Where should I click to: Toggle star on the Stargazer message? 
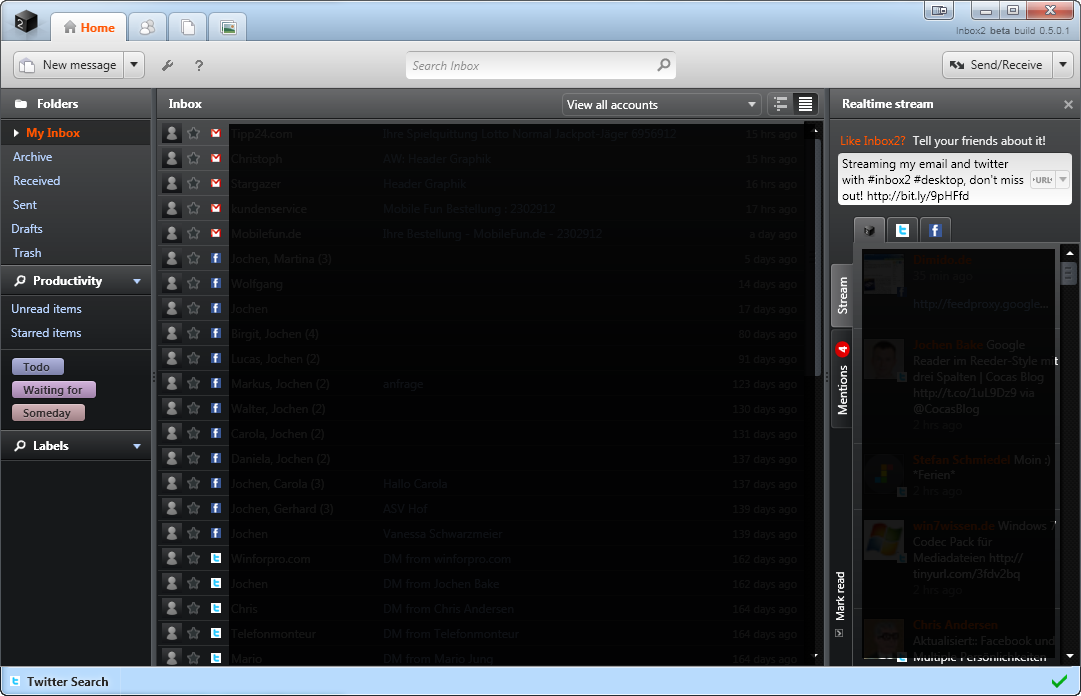pyautogui.click(x=194, y=184)
